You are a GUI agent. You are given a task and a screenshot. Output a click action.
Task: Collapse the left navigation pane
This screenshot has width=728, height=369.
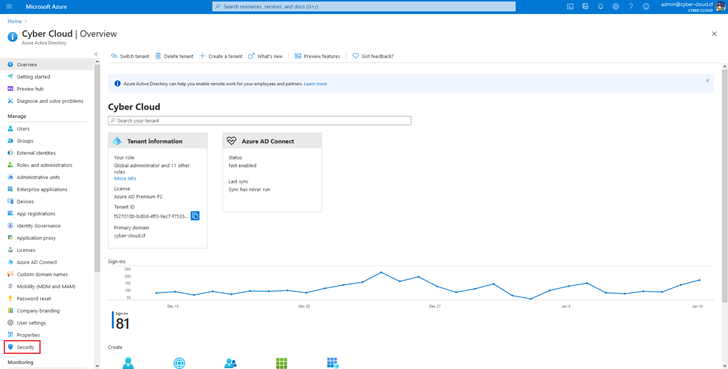pos(96,54)
